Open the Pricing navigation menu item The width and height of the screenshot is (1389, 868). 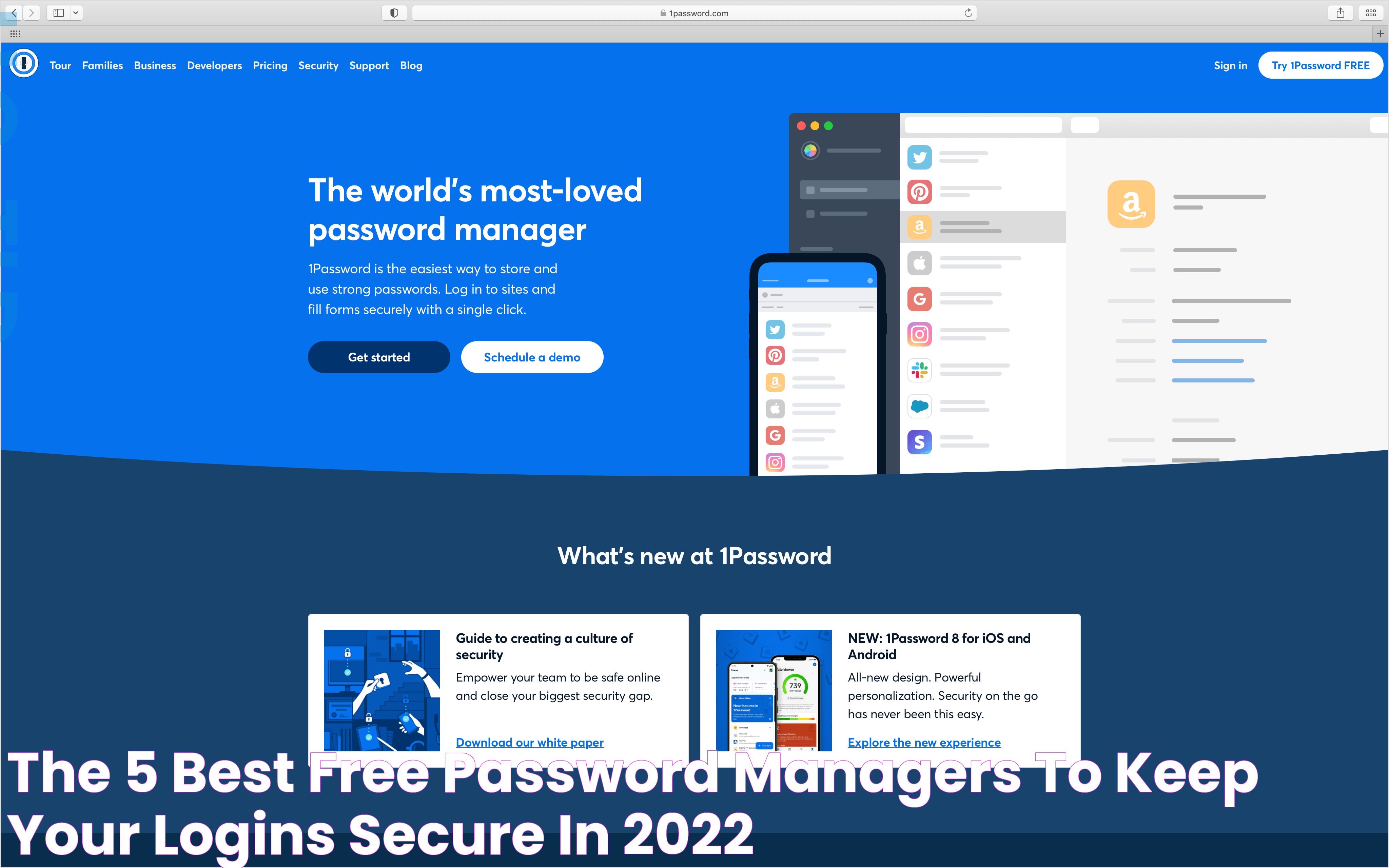(x=269, y=65)
